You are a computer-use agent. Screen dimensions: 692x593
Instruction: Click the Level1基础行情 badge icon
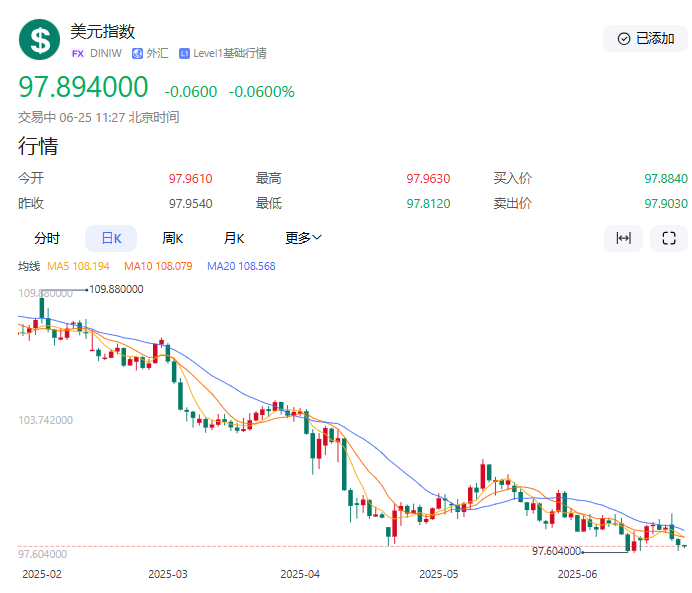(184, 53)
